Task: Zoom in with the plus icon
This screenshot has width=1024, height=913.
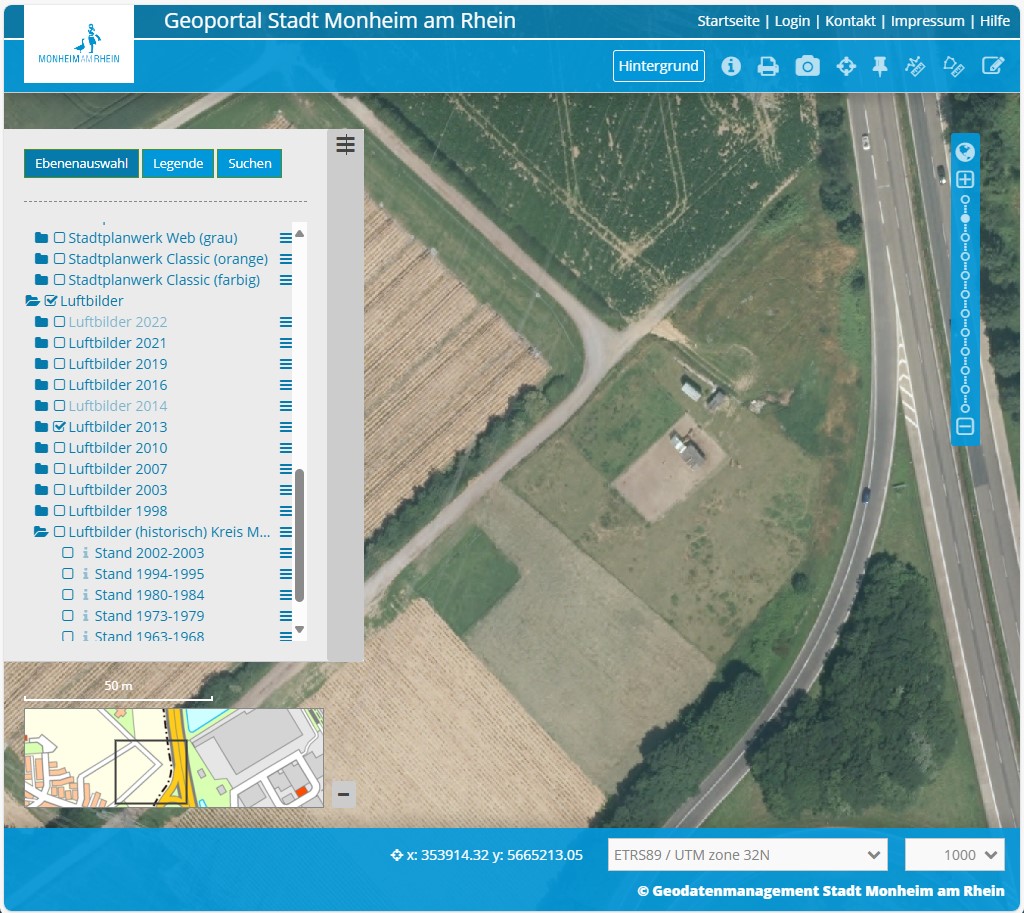Action: click(965, 180)
